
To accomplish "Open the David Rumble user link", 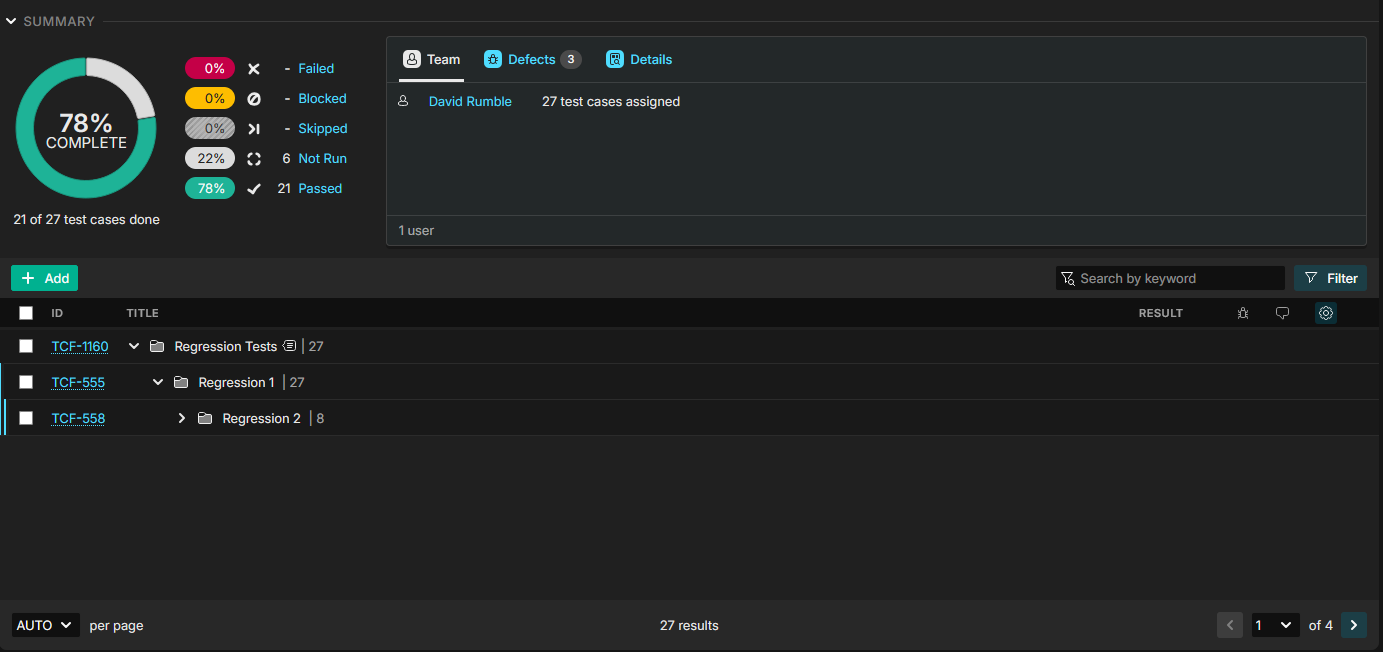I will point(470,101).
